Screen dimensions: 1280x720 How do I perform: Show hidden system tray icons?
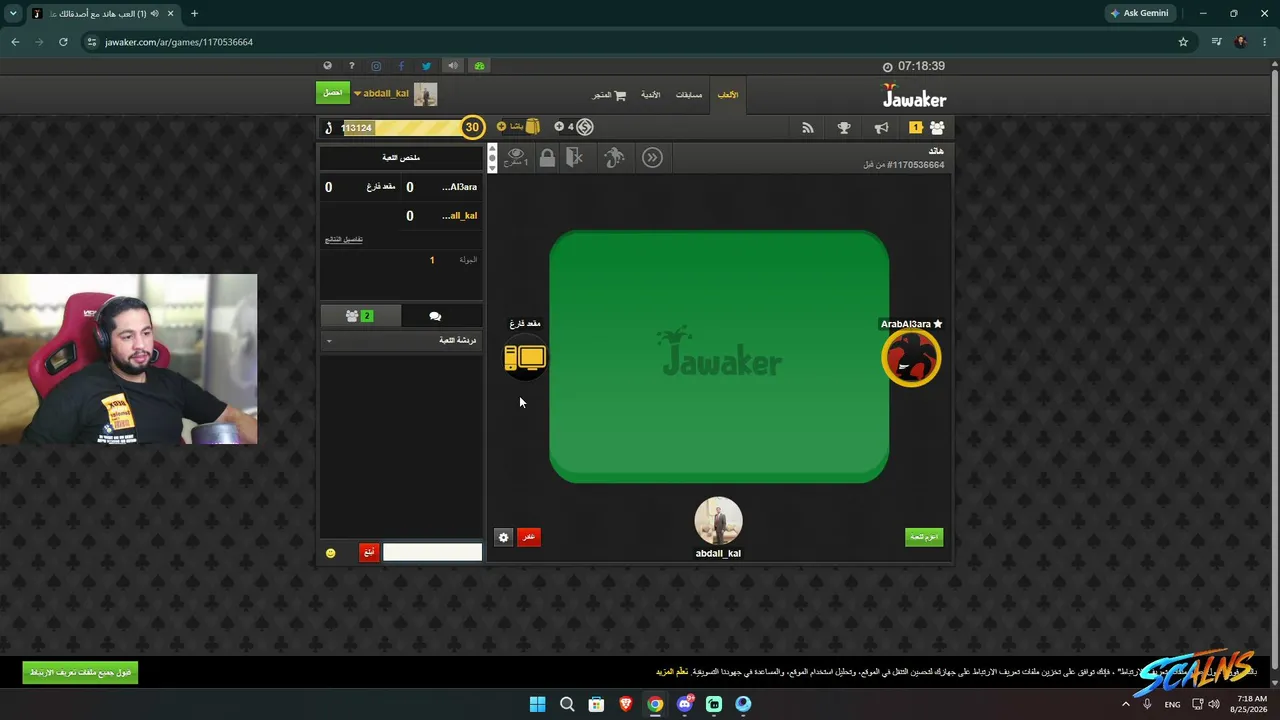coord(1125,704)
